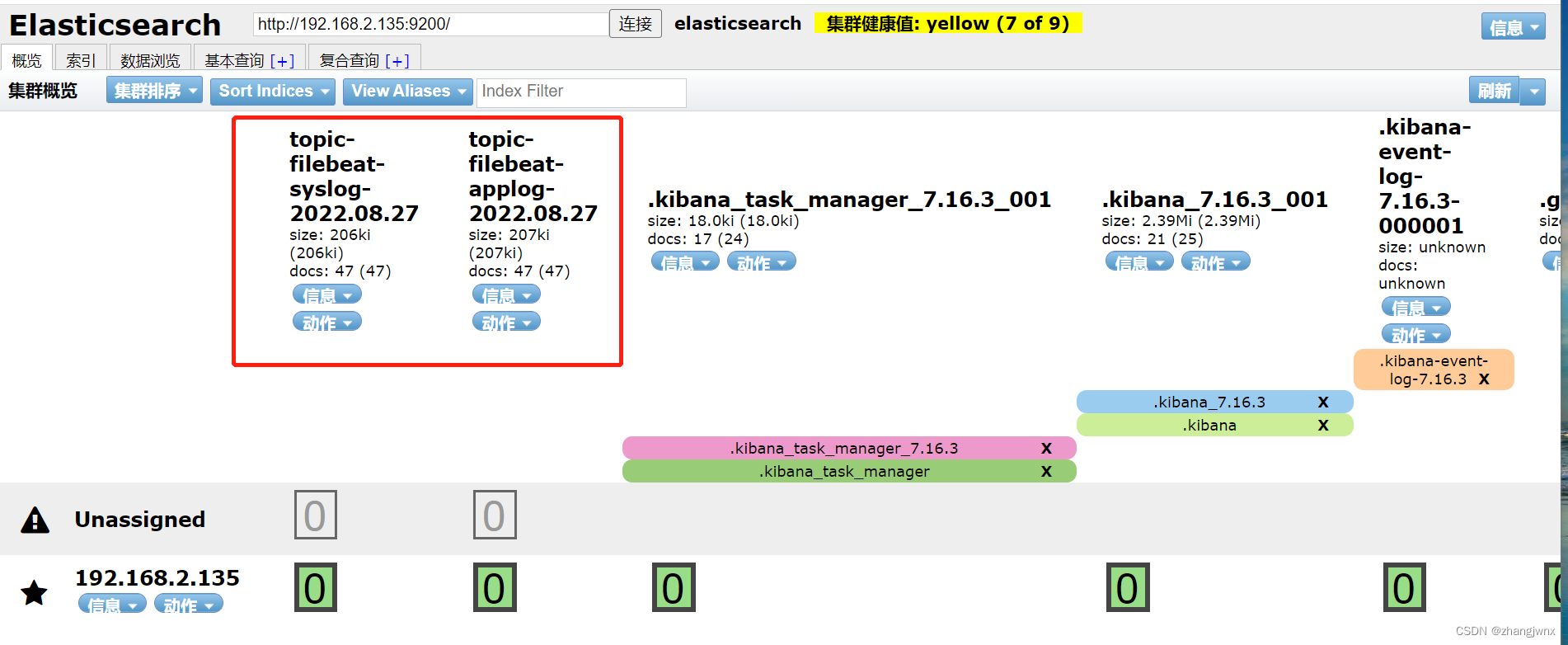Click the elasticsearch cluster name text
The height and width of the screenshot is (645, 1568).
point(738,24)
